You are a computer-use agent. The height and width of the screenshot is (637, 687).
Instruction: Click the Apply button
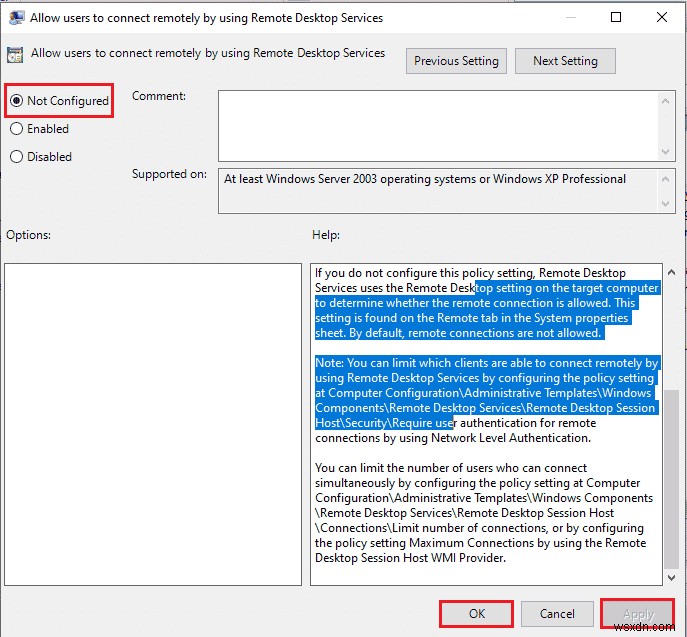(638, 614)
